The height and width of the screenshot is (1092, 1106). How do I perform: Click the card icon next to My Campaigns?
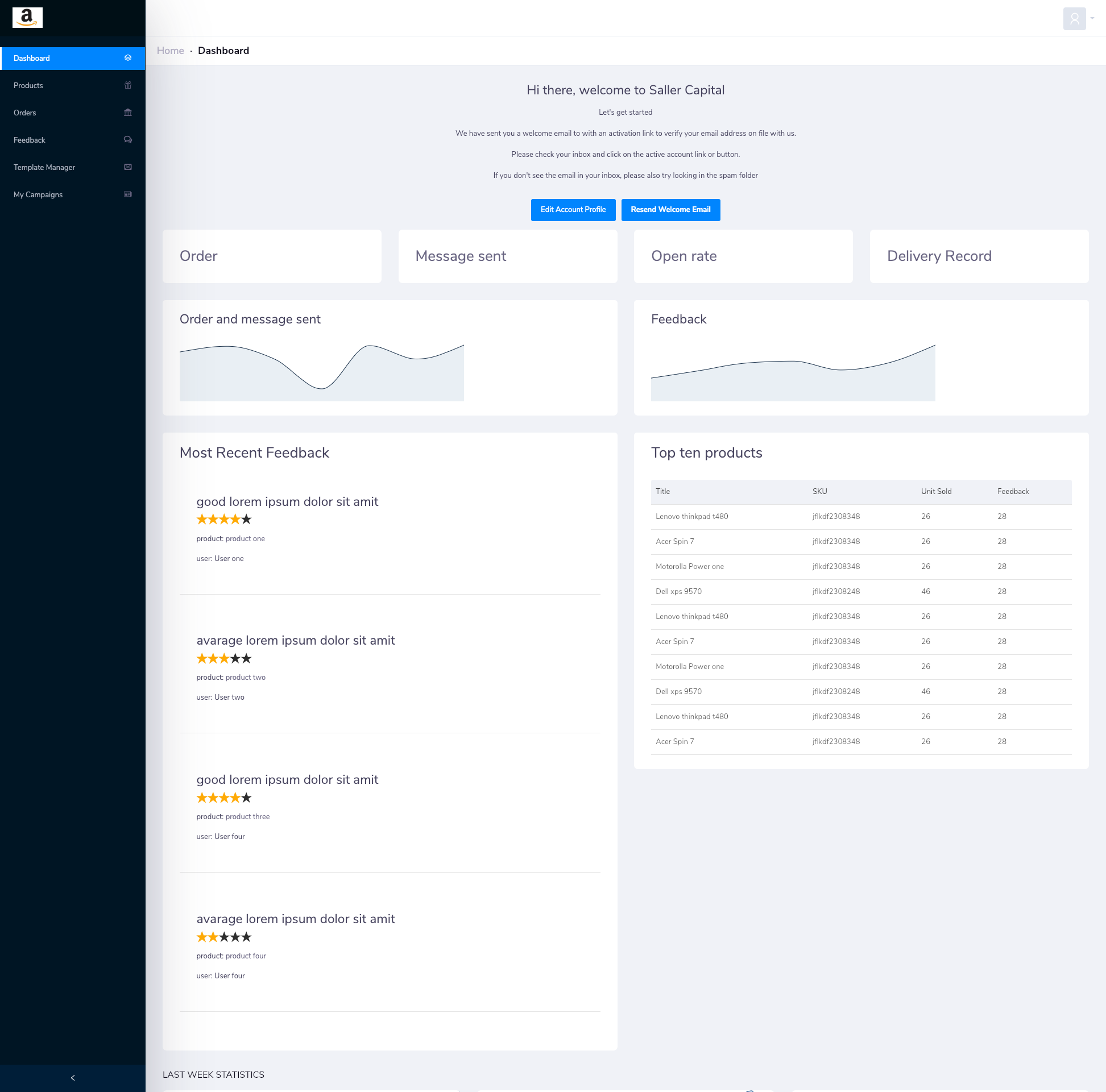[x=128, y=194]
